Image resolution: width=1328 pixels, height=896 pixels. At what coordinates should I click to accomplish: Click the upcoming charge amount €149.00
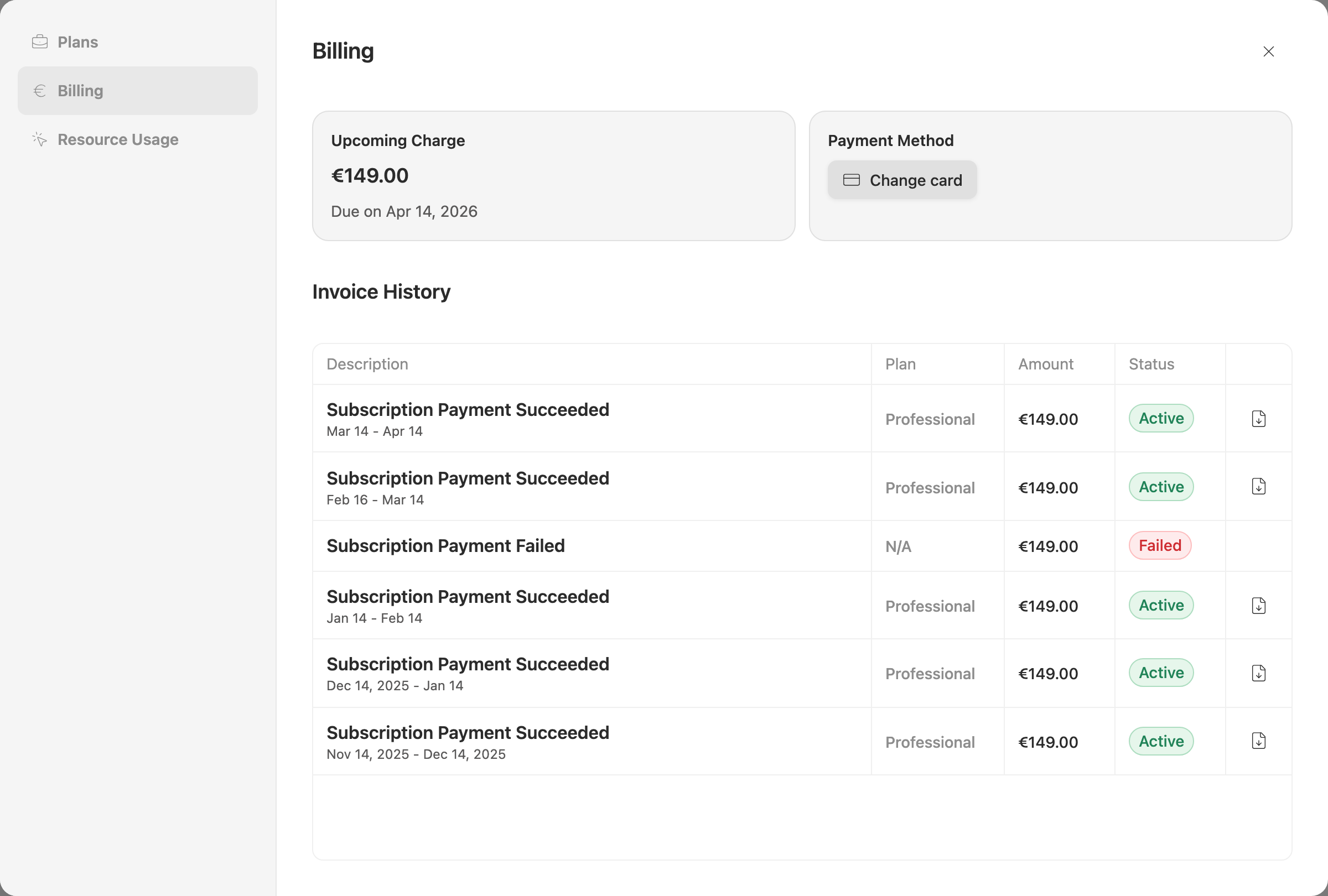(x=370, y=176)
